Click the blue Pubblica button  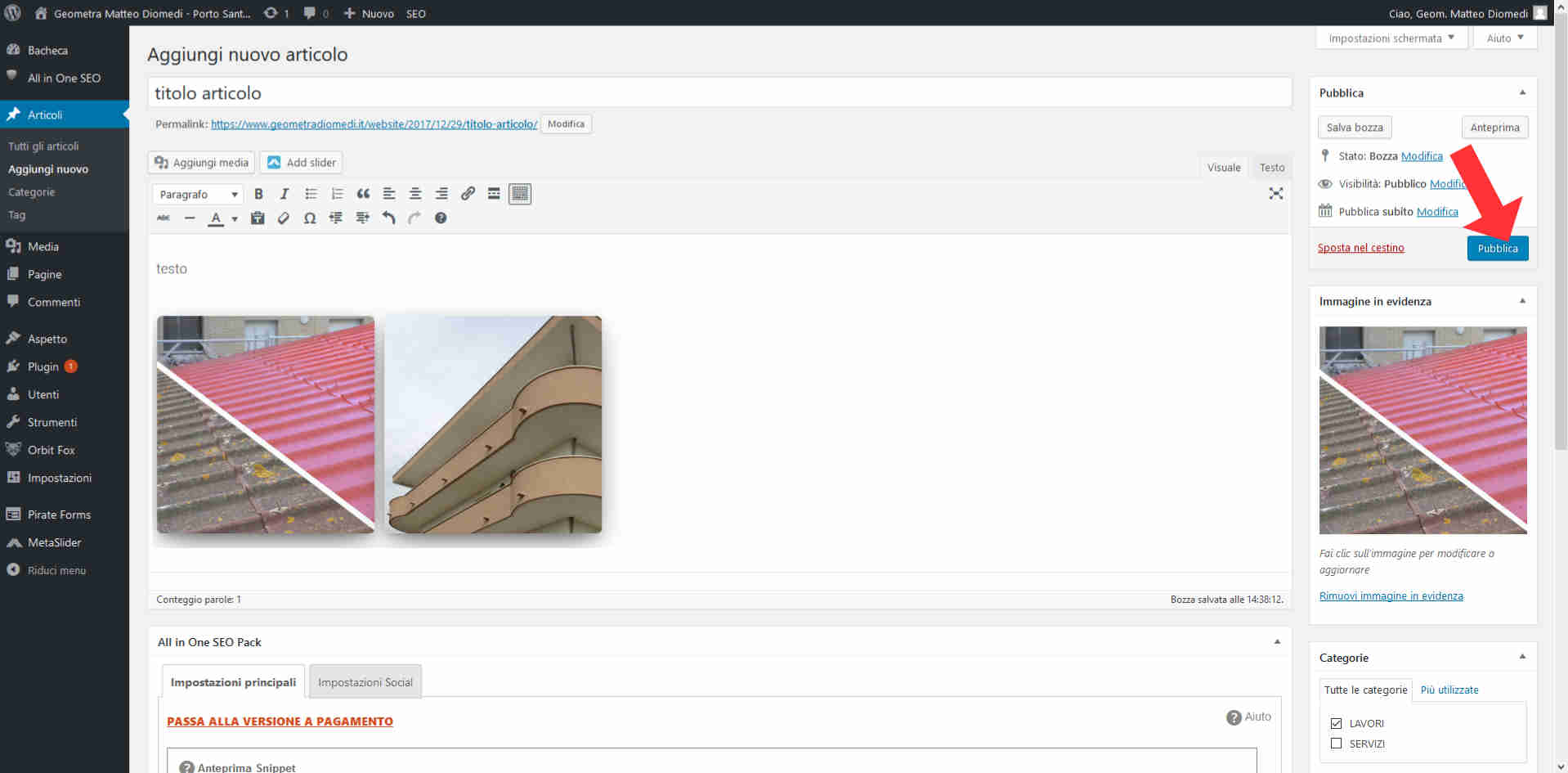point(1498,248)
